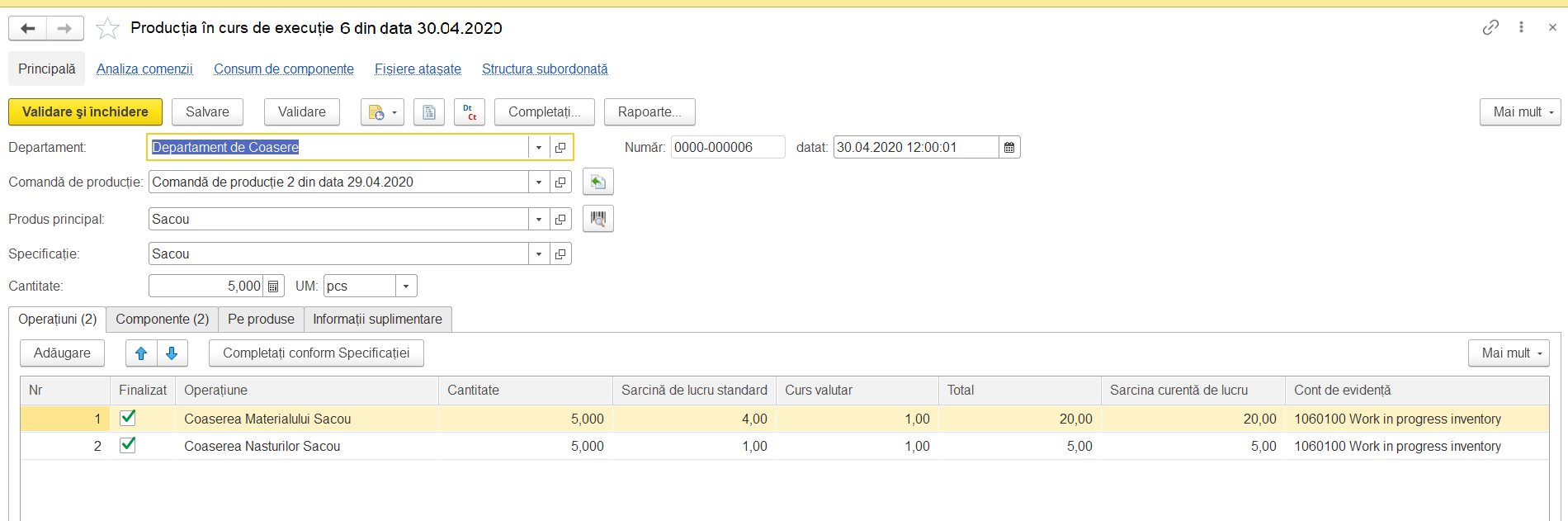The height and width of the screenshot is (521, 1568).
Task: Click the document report icon
Action: tap(429, 112)
